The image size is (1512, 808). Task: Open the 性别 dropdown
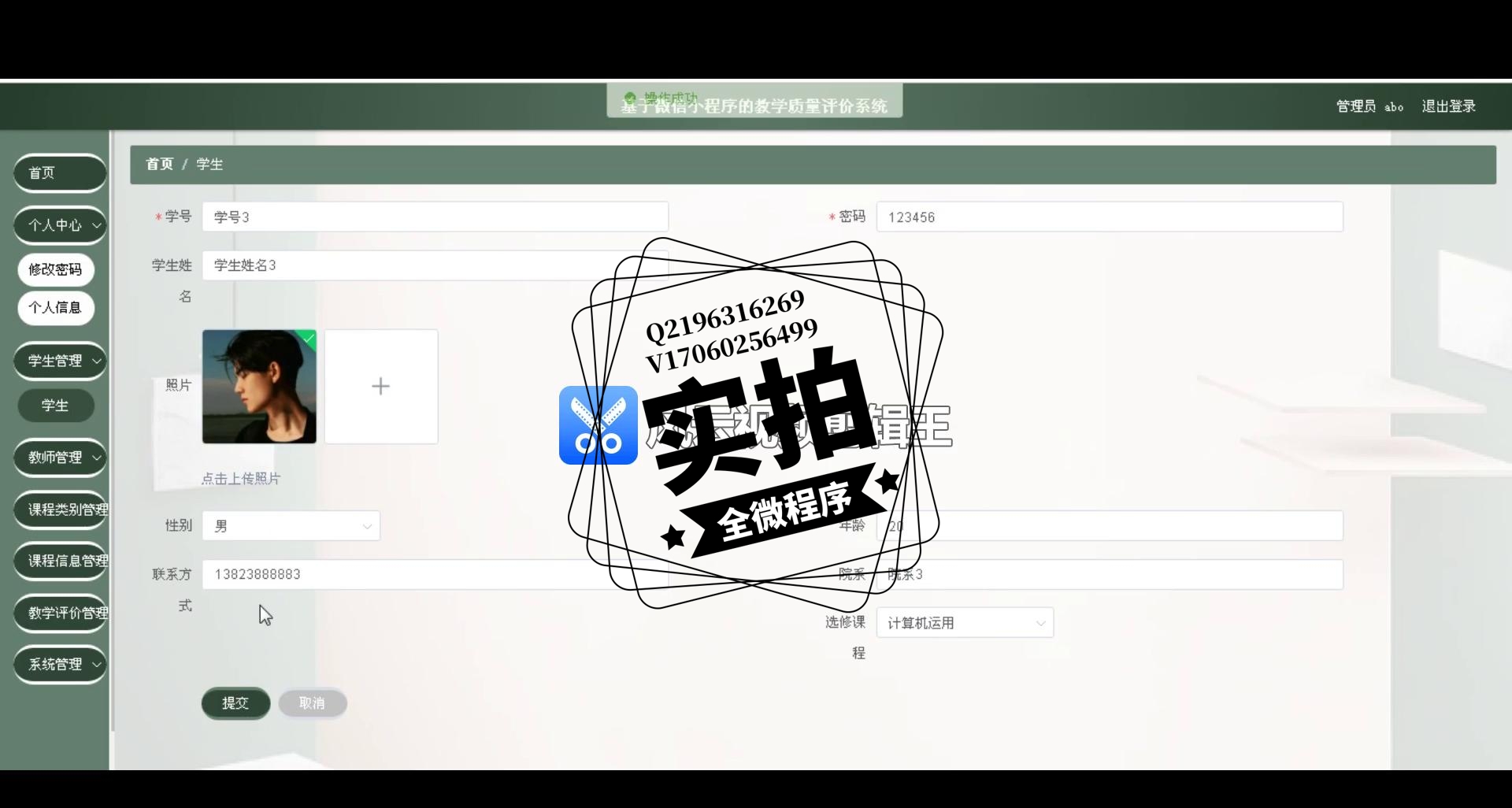(x=291, y=526)
